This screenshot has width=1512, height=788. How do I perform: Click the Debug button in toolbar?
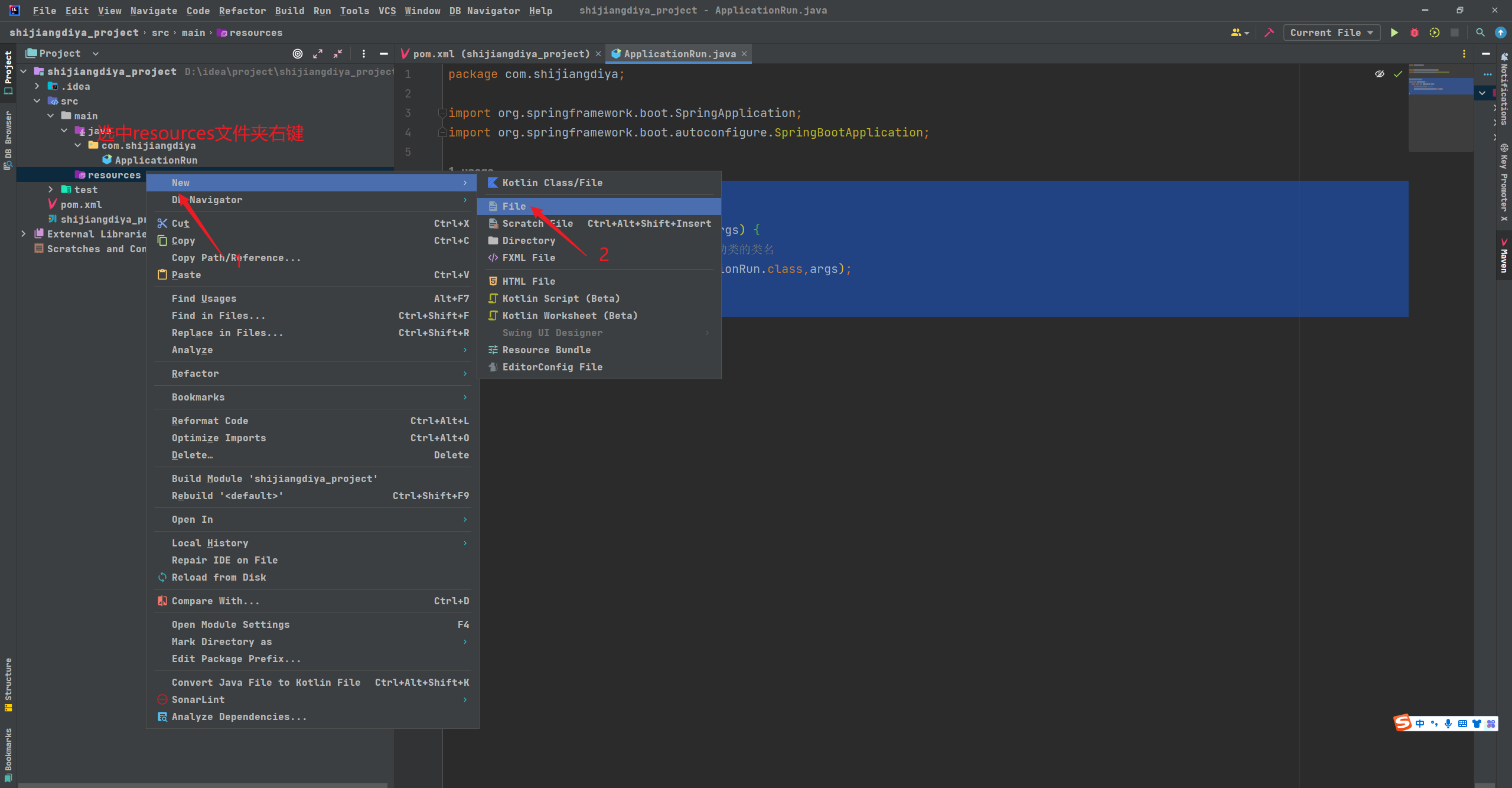coord(1414,33)
